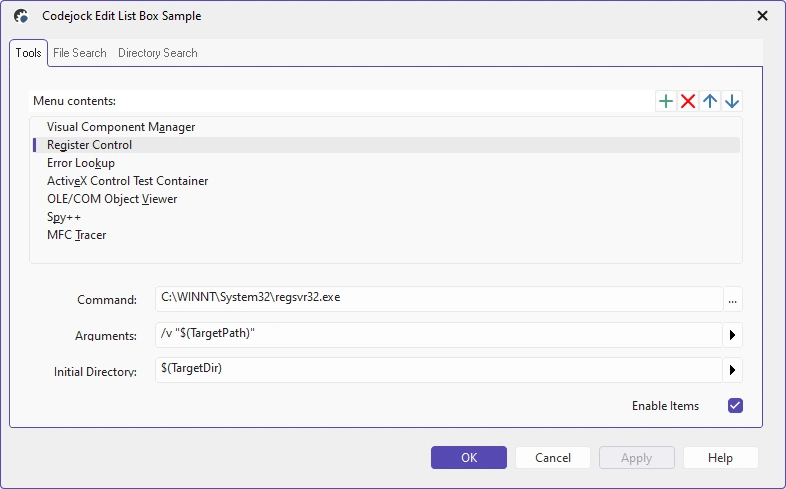Image resolution: width=786 pixels, height=489 pixels.
Task: Click the Codejock app icon in title bar
Action: tap(21, 16)
